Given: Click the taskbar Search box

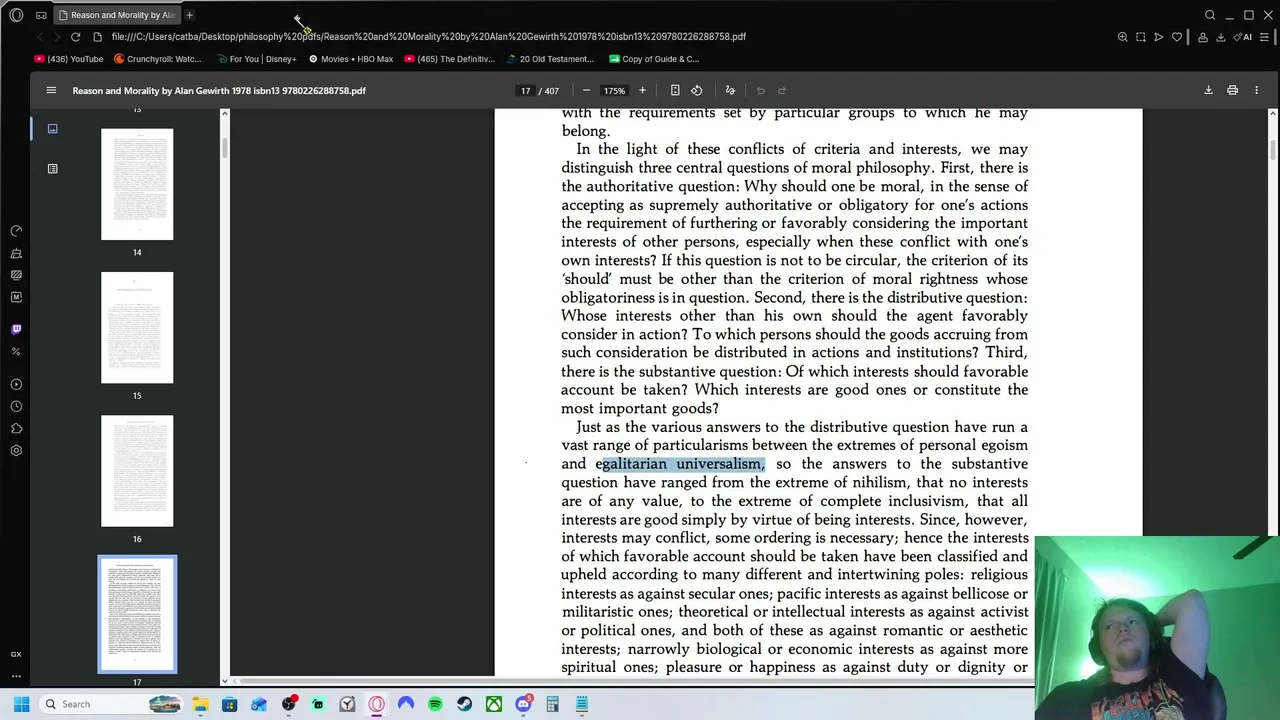Looking at the screenshot, I should coord(112,704).
